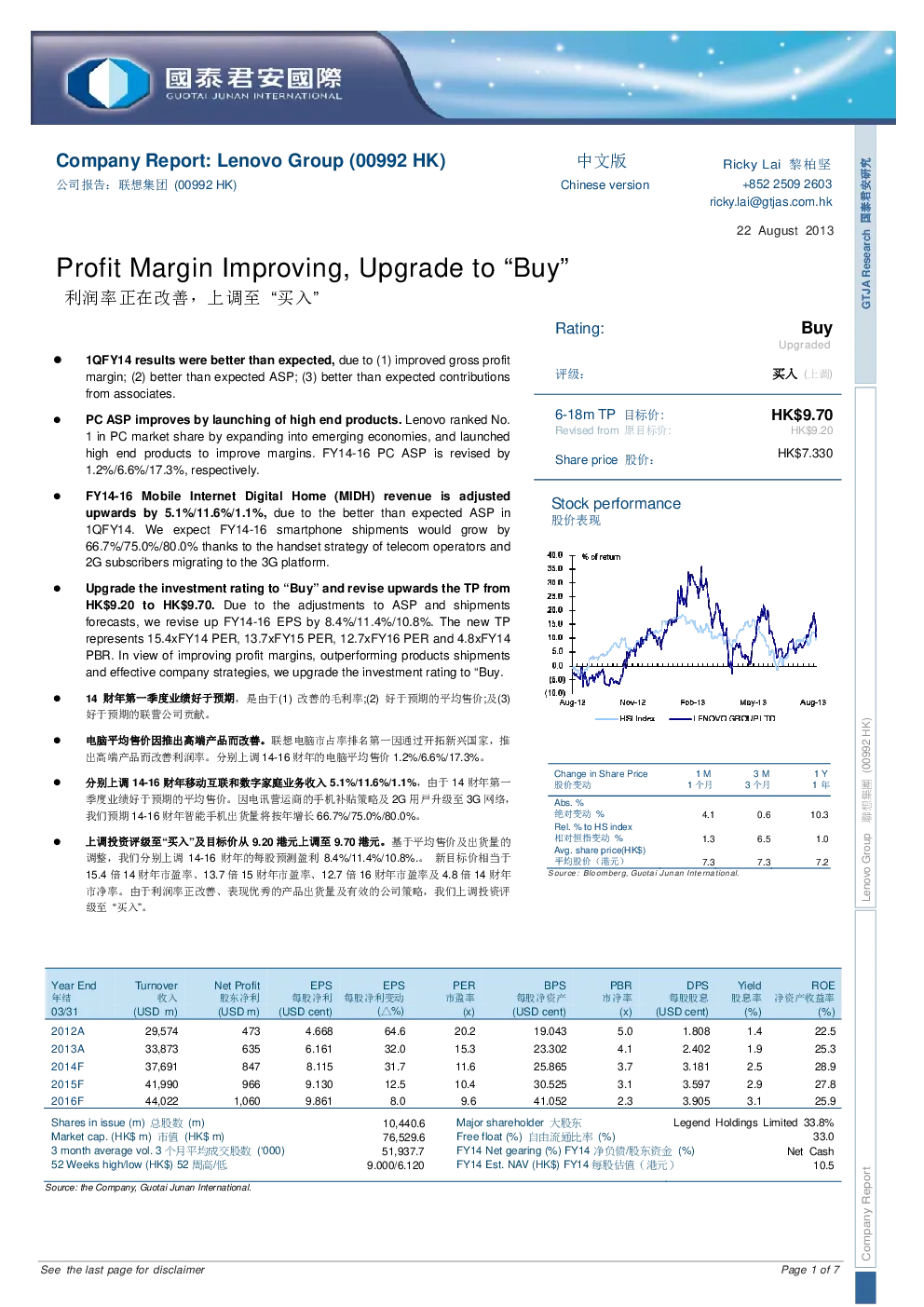The image size is (924, 1307).
Task: Select the title Company Report: Lenovo Group
Action: (x=251, y=160)
